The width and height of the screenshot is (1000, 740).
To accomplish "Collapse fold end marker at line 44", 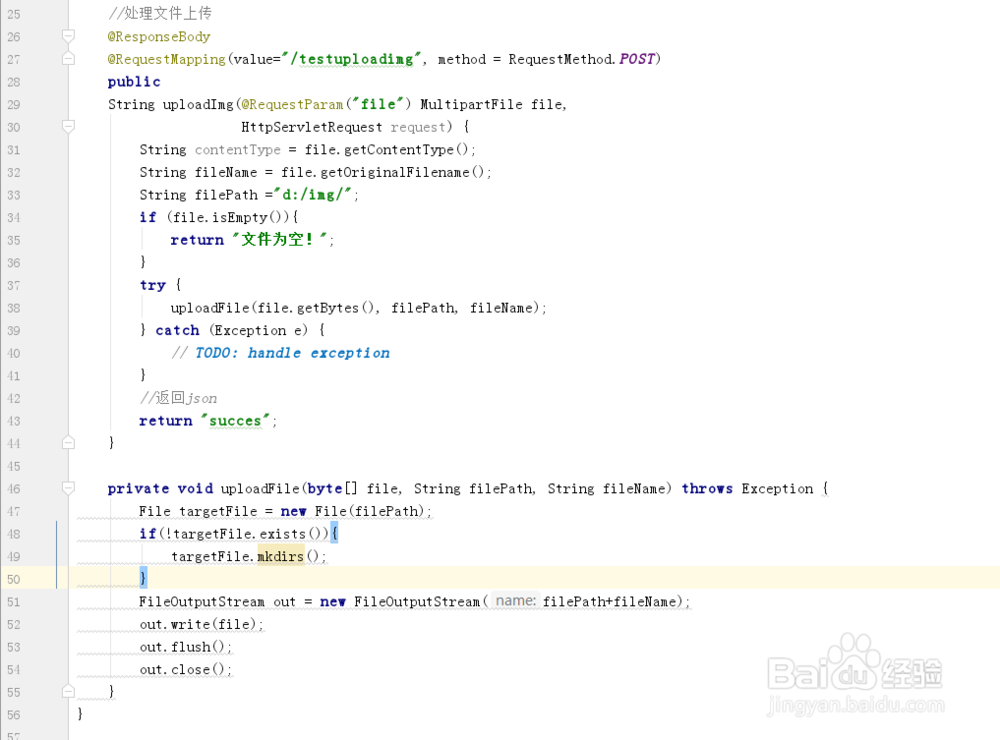I will (68, 442).
